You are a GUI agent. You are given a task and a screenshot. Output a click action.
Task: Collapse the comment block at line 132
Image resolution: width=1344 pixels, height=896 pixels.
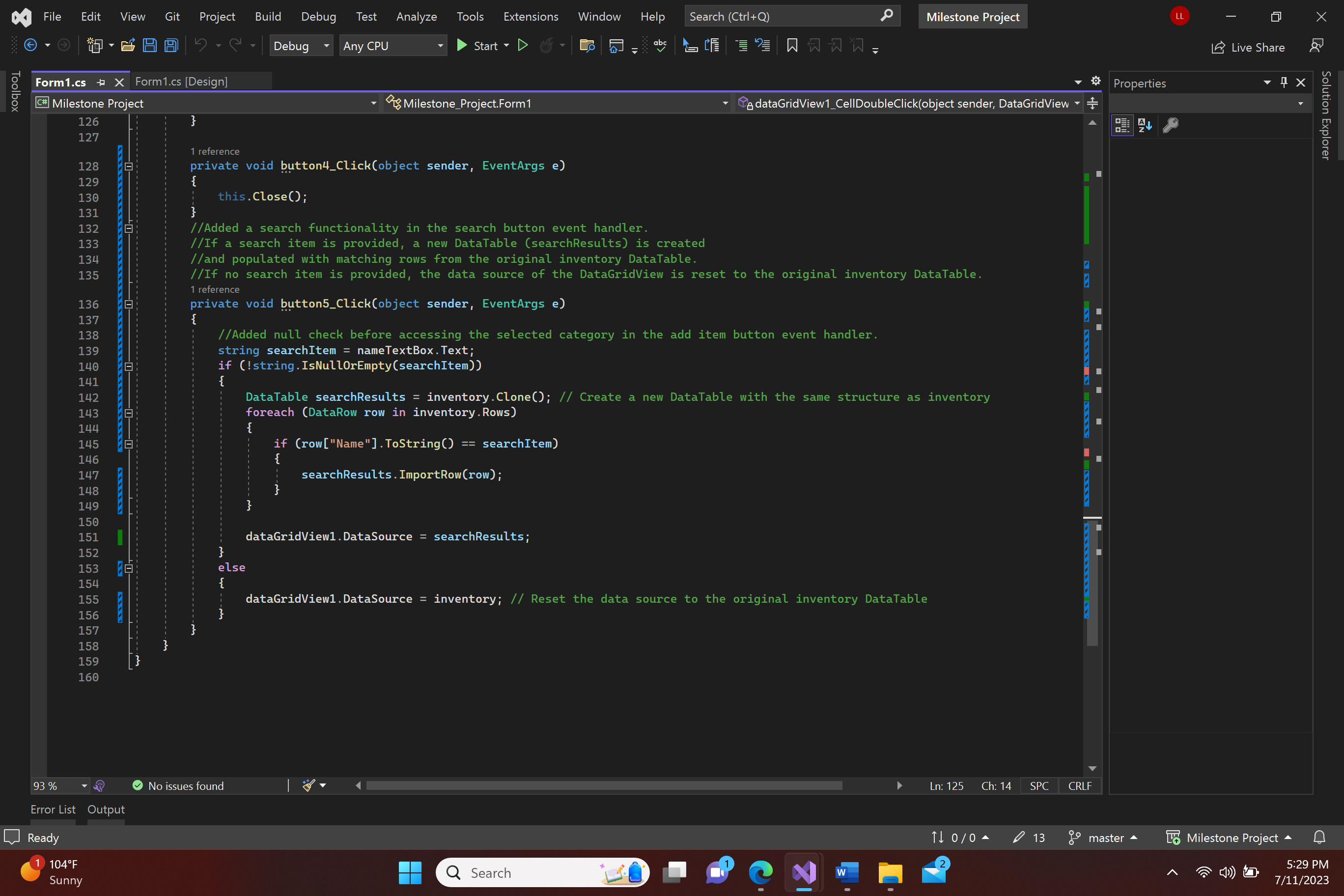129,228
